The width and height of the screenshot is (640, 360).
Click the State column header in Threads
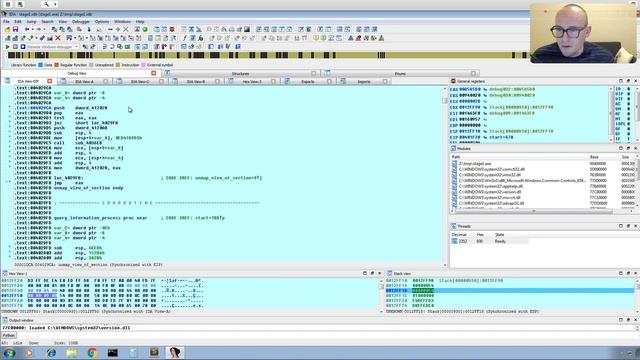tap(500, 235)
